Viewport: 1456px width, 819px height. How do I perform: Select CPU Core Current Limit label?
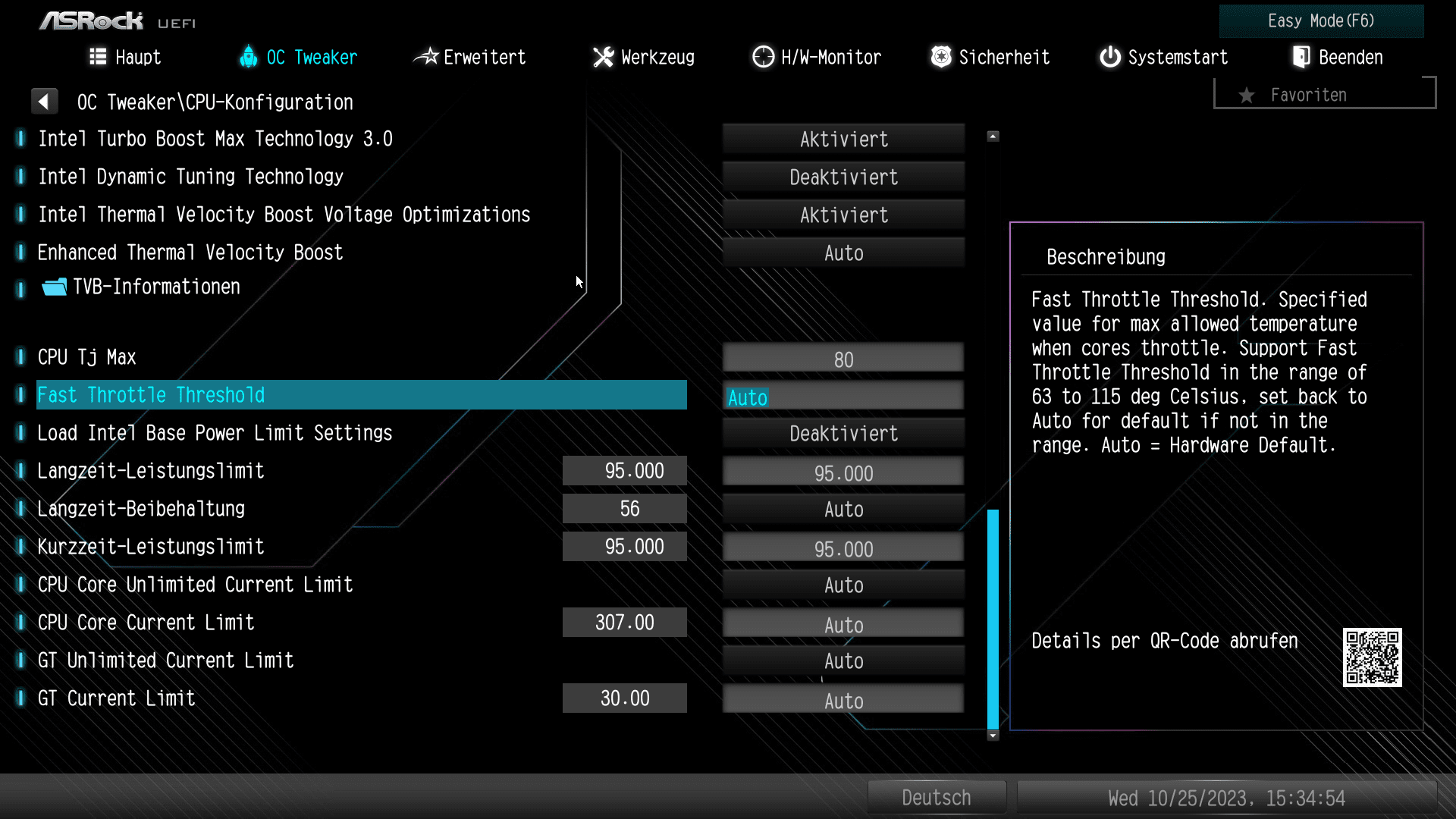(146, 623)
